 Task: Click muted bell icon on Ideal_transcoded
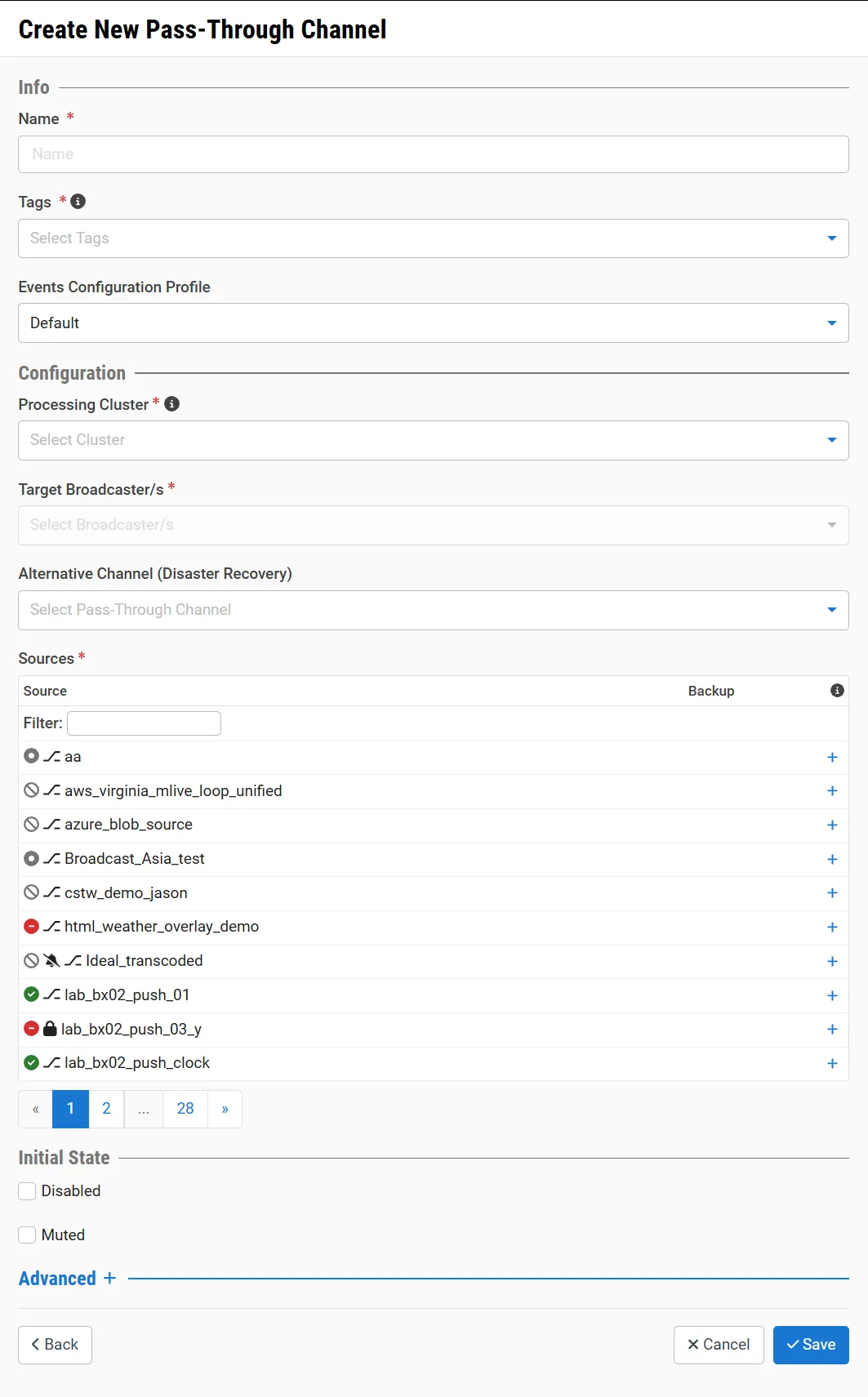(51, 960)
